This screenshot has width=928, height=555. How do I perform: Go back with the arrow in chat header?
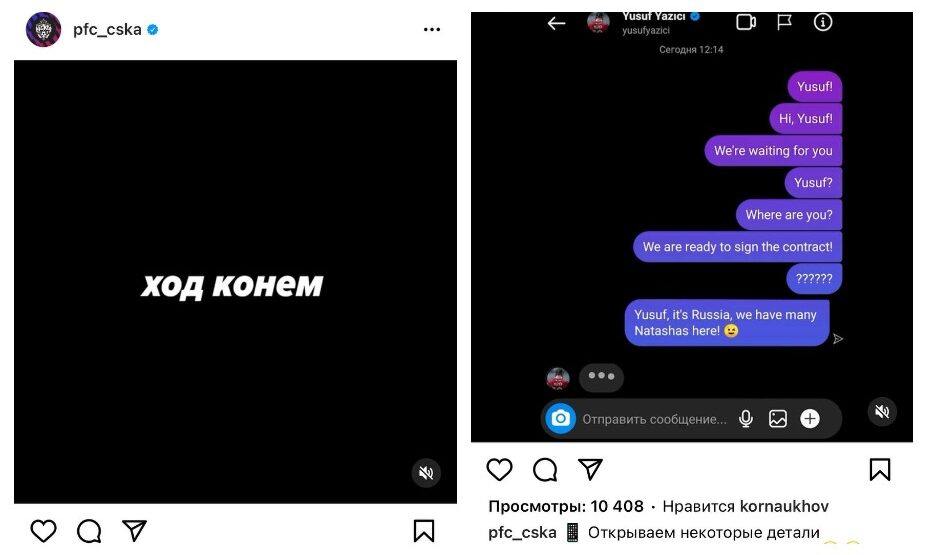(x=556, y=24)
